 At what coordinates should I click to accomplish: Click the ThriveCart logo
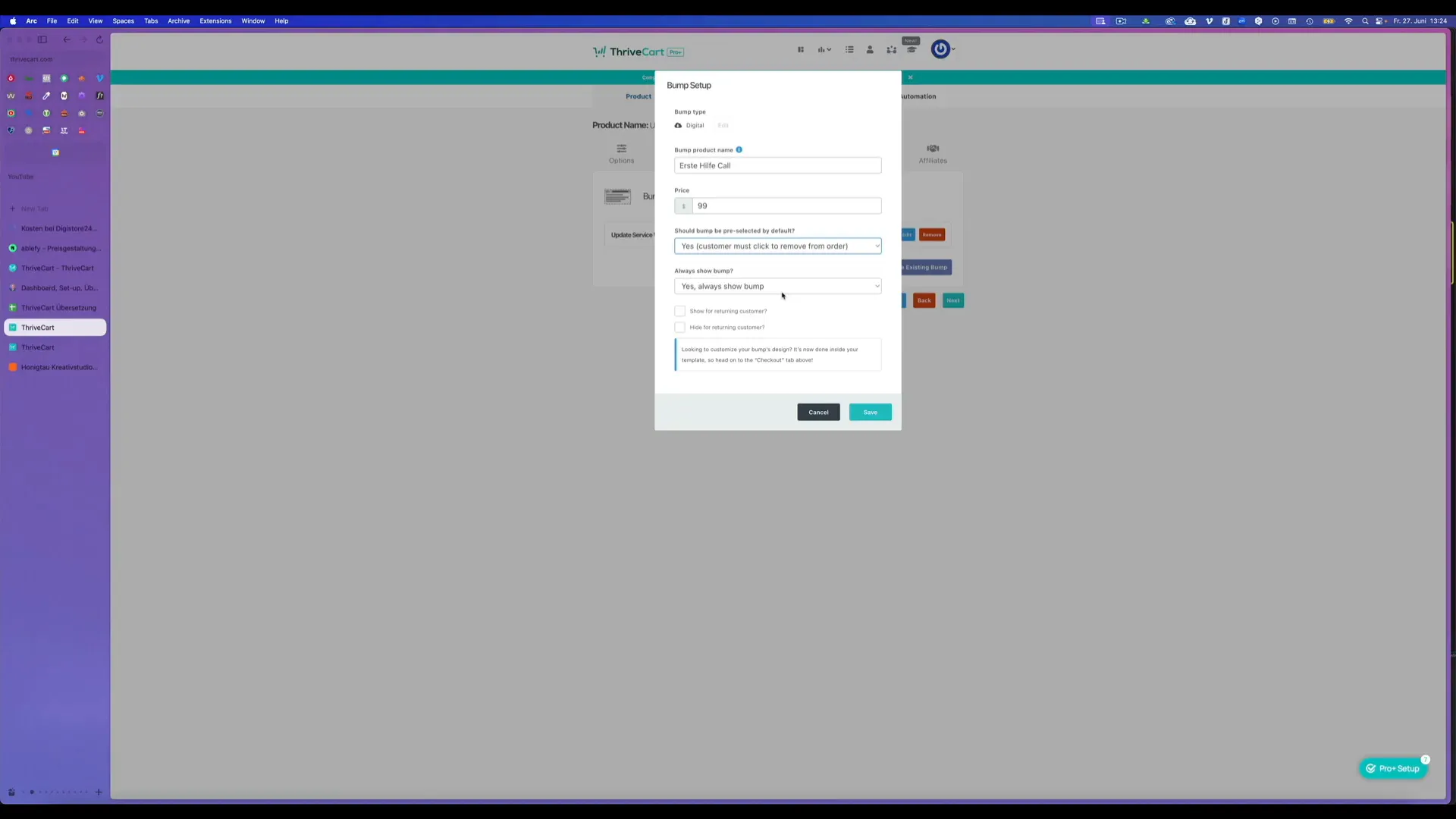click(638, 52)
